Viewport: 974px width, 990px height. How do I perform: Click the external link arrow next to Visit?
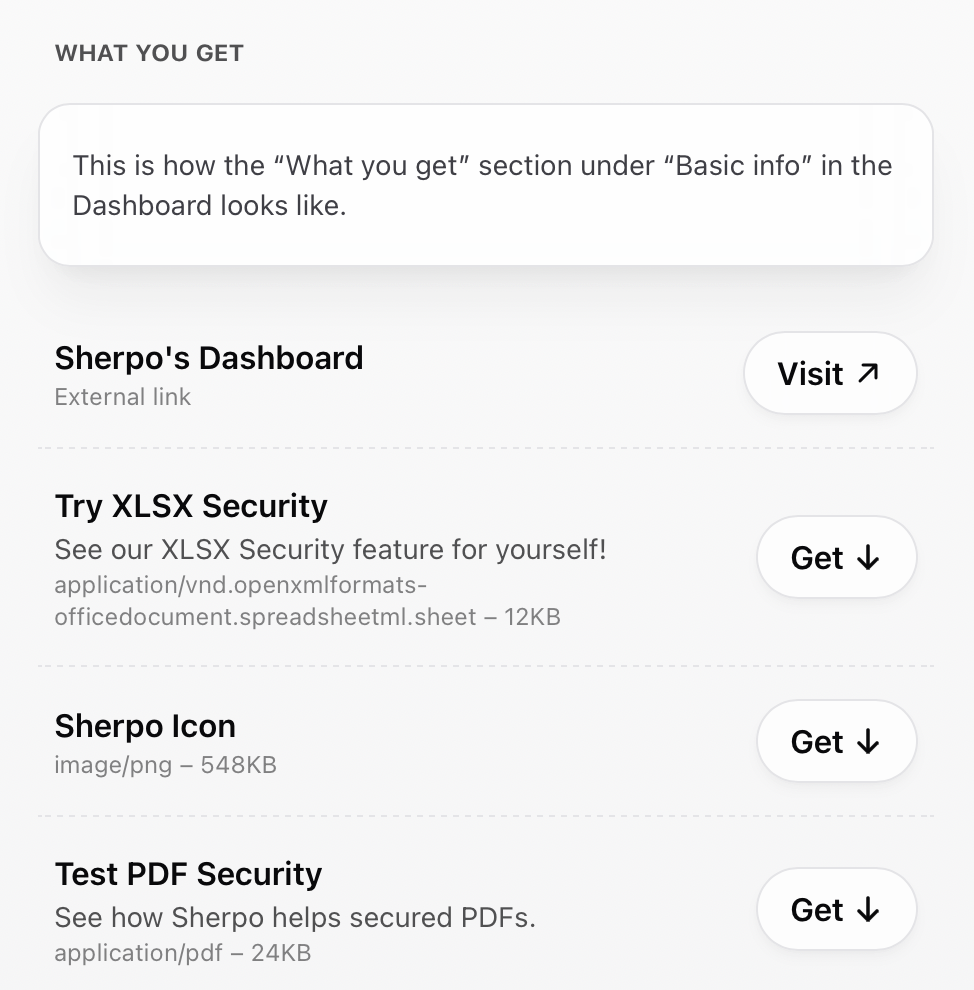[868, 372]
